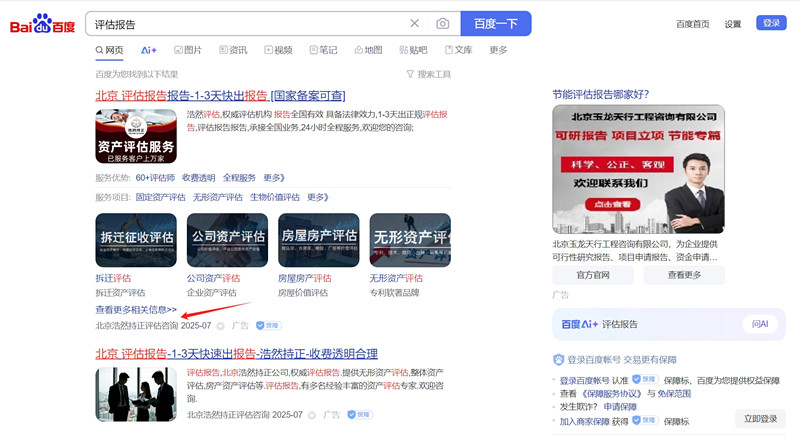Click 保障 badge under second result
Viewport: 800px width, 436px height.
click(360, 415)
